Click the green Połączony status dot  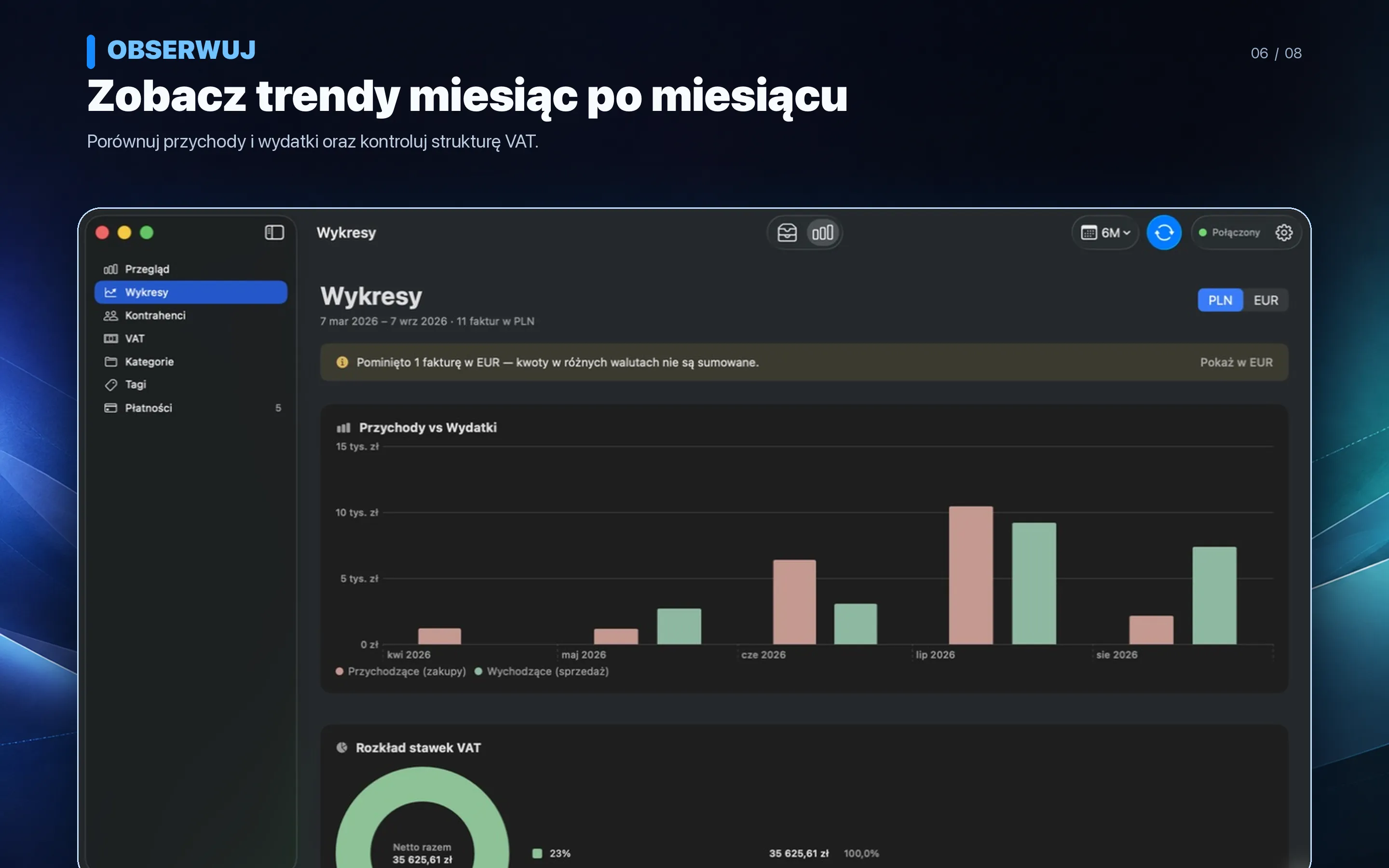pyautogui.click(x=1202, y=232)
